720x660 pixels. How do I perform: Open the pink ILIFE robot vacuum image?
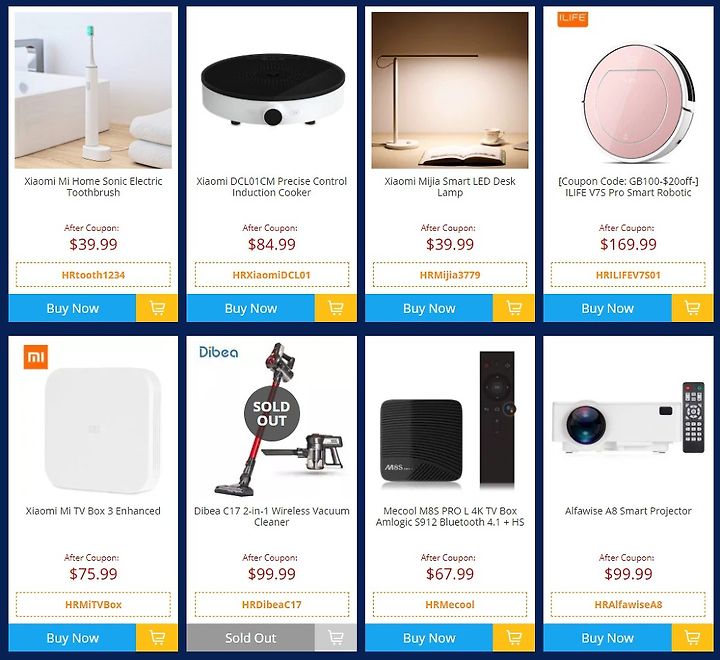coord(639,103)
